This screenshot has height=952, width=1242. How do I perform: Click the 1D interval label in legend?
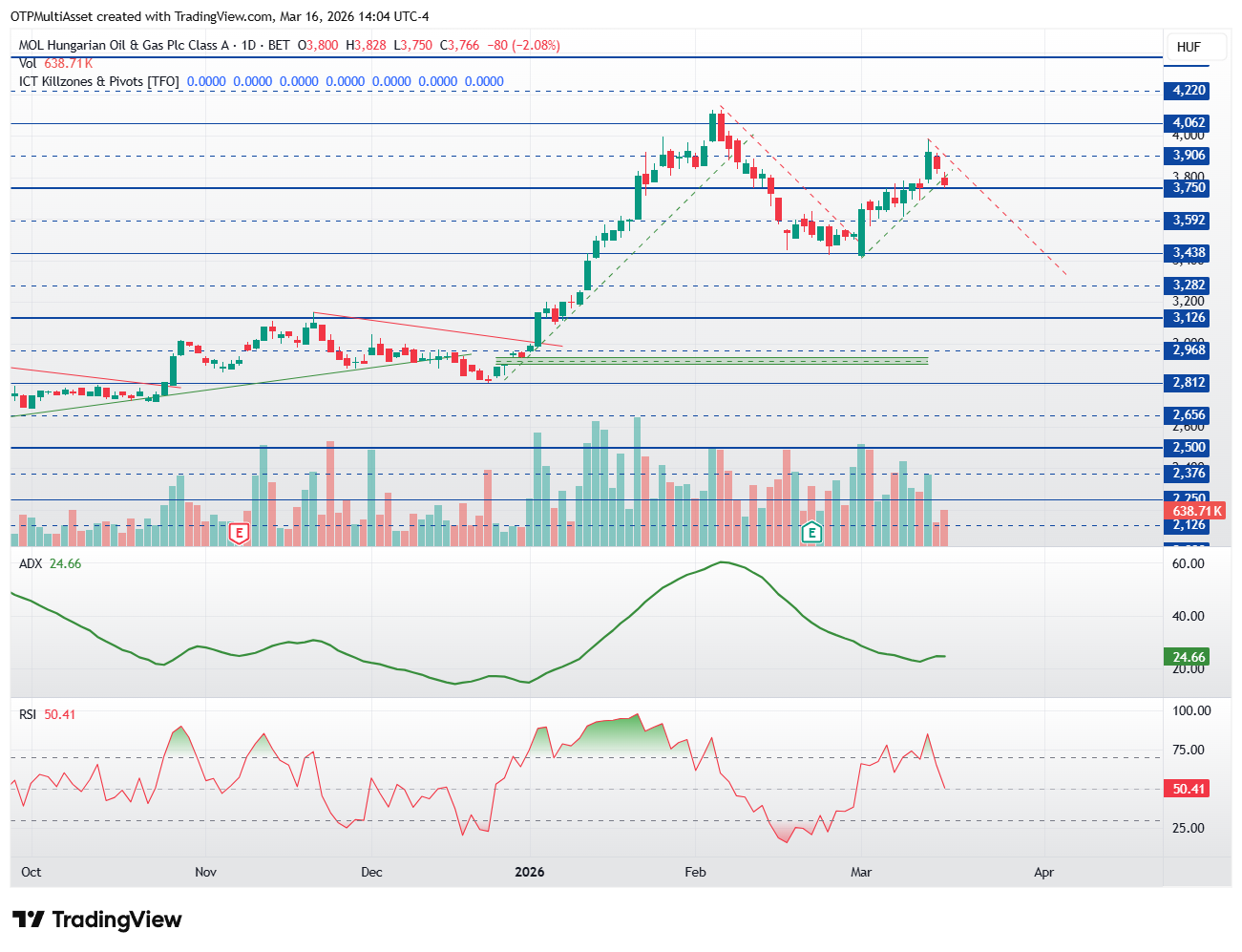tap(248, 45)
